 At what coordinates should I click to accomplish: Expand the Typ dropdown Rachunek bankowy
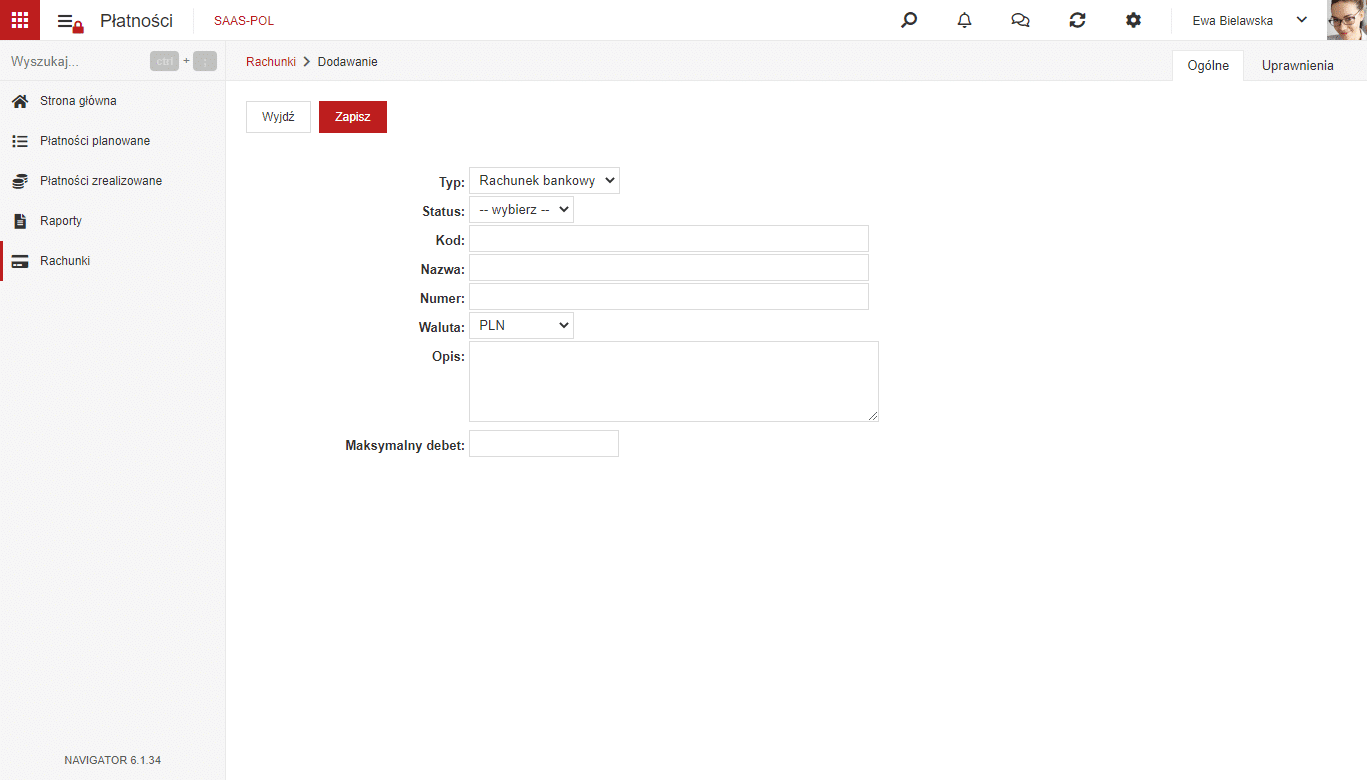click(x=544, y=181)
